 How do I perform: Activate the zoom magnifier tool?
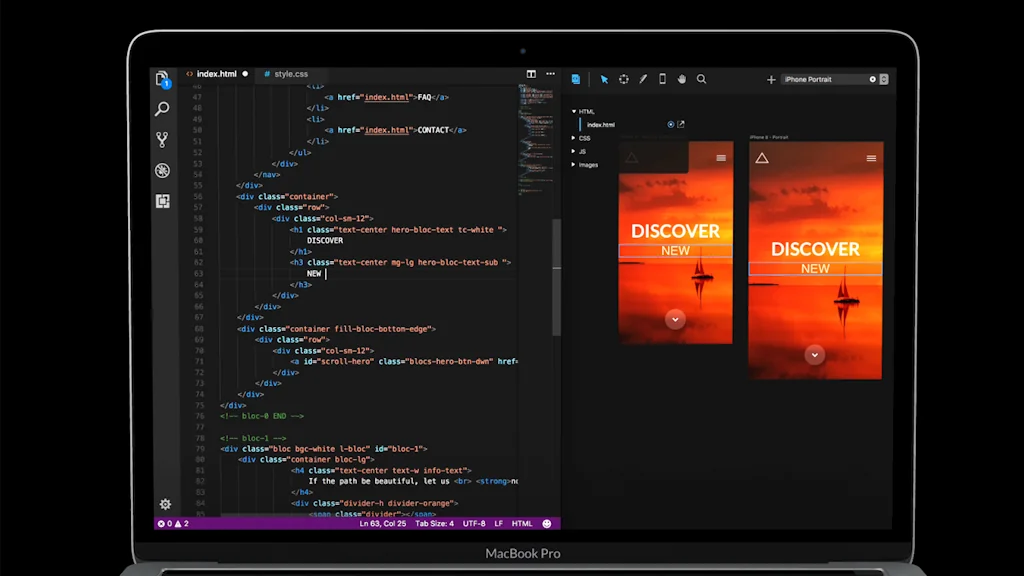click(701, 79)
